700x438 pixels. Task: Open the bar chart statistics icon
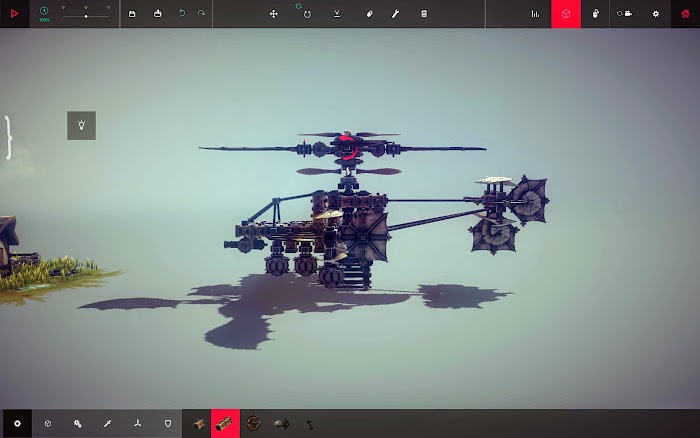[535, 14]
